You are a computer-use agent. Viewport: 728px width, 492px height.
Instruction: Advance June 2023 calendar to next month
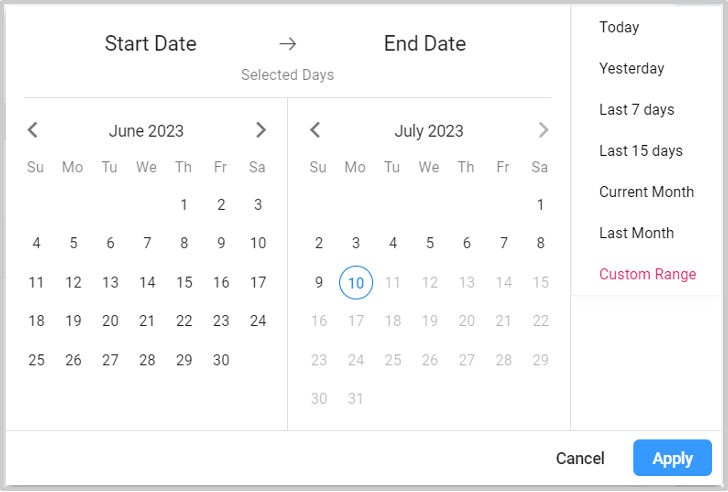click(x=261, y=130)
